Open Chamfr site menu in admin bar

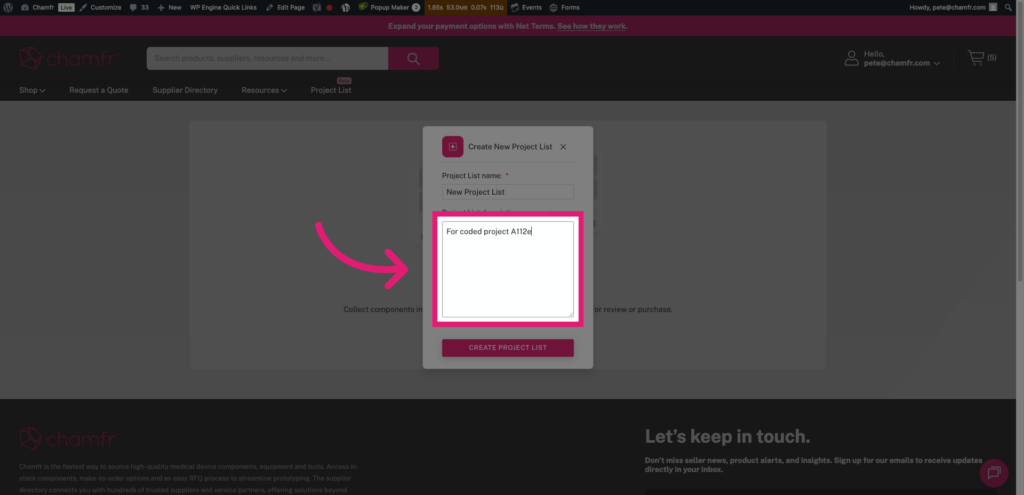tap(38, 7)
